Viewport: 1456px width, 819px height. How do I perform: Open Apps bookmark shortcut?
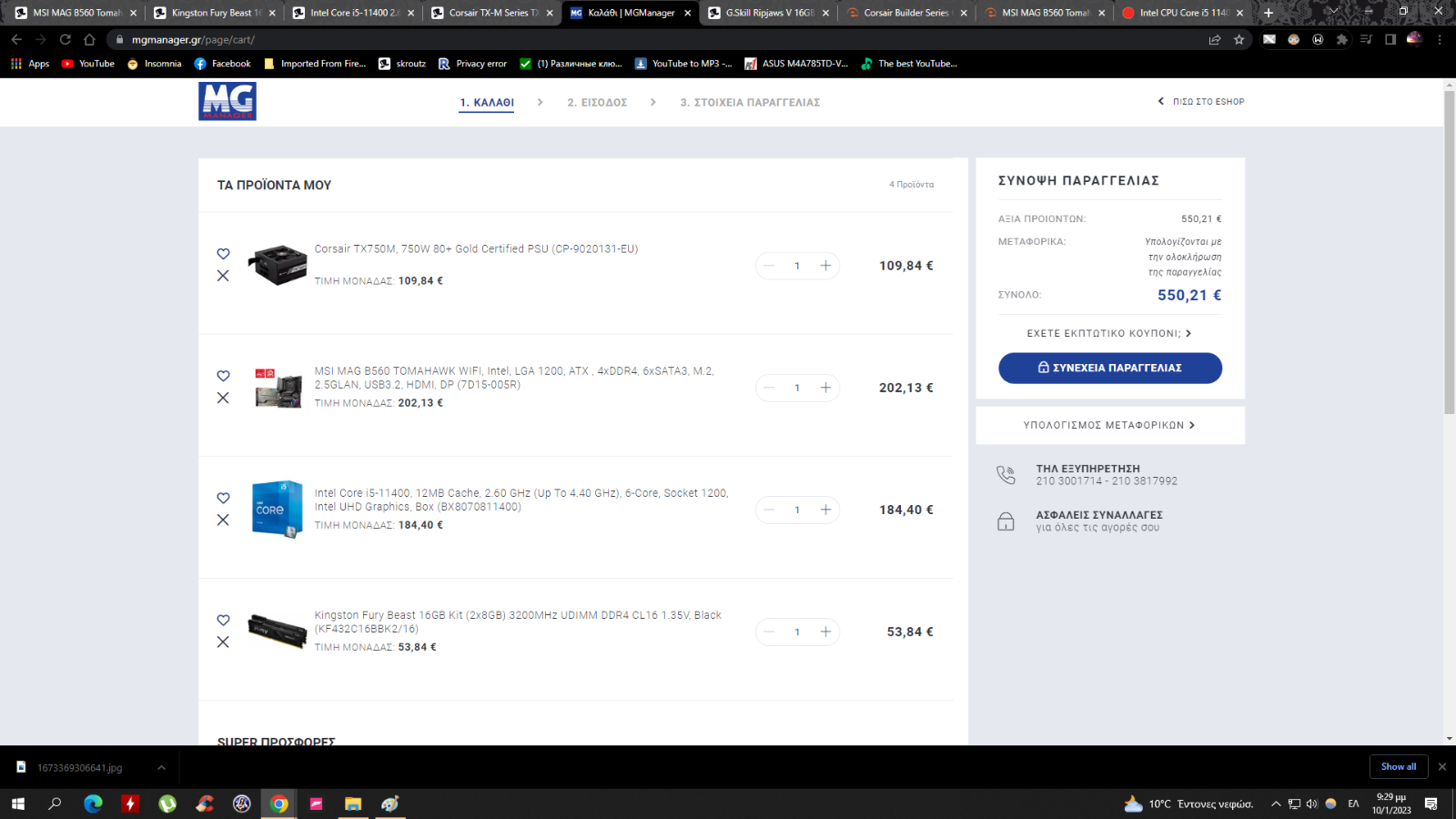point(30,64)
